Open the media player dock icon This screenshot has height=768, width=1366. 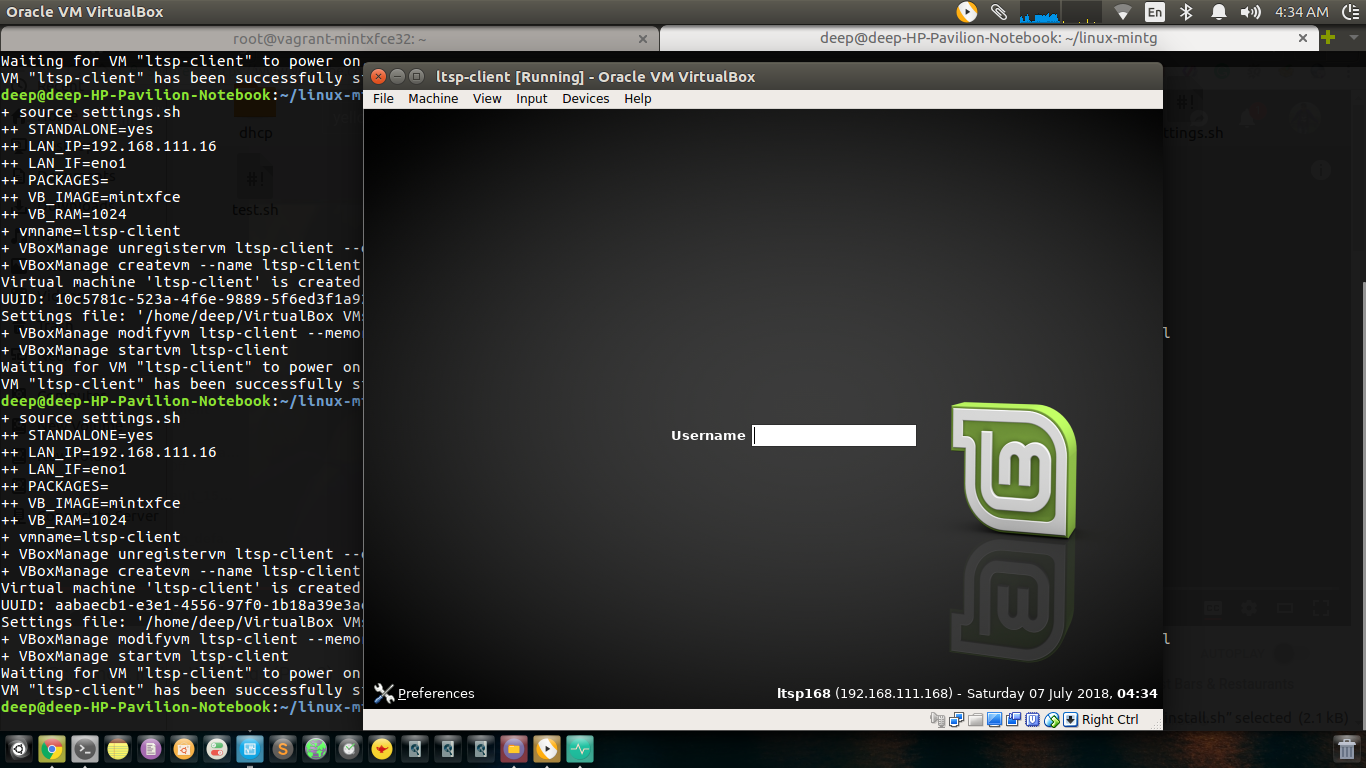(x=547, y=749)
